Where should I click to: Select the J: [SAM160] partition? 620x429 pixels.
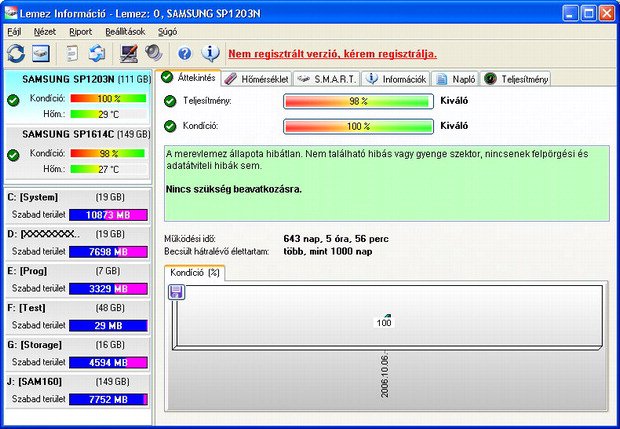coord(78,390)
